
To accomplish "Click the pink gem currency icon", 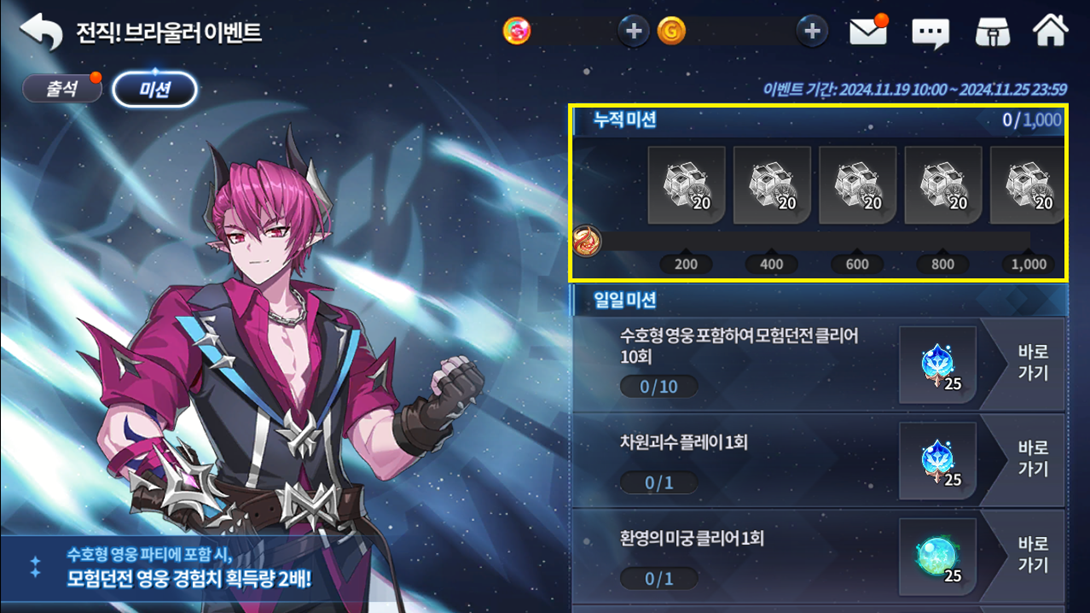I will [x=516, y=31].
